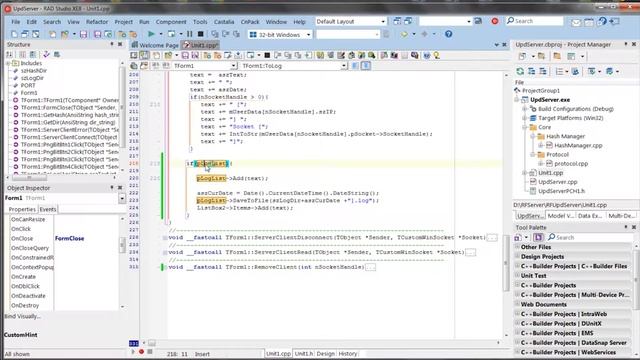Image resolution: width=640 pixels, height=360 pixels.
Task: Open the Component menu
Action: [x=171, y=22]
